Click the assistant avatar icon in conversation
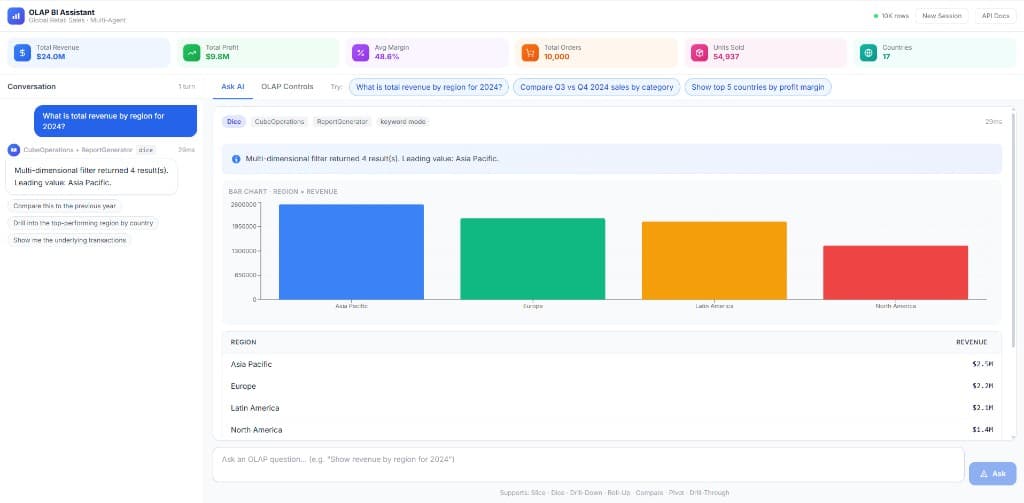This screenshot has width=1024, height=503. coord(14,150)
